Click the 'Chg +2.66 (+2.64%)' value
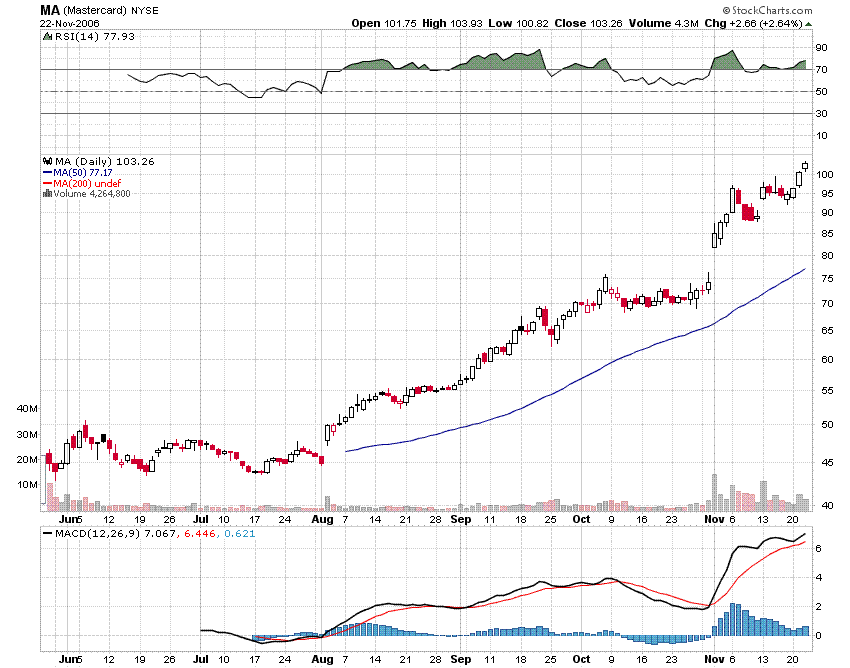Image resolution: width=850 pixels, height=668 pixels. click(x=754, y=23)
